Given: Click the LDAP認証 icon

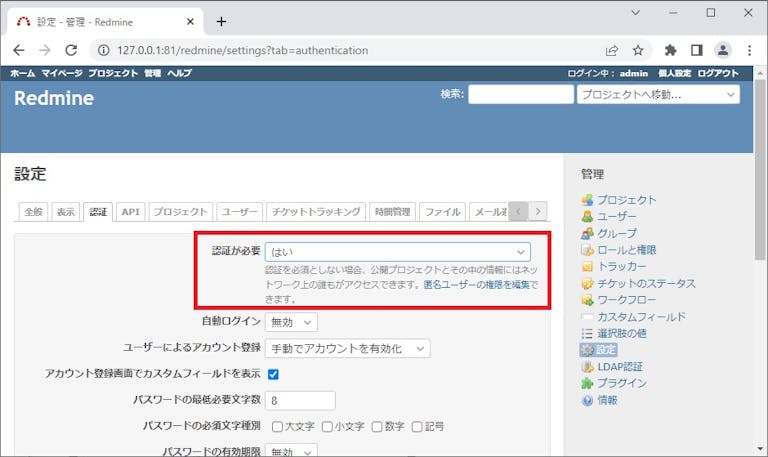Looking at the screenshot, I should tap(587, 367).
